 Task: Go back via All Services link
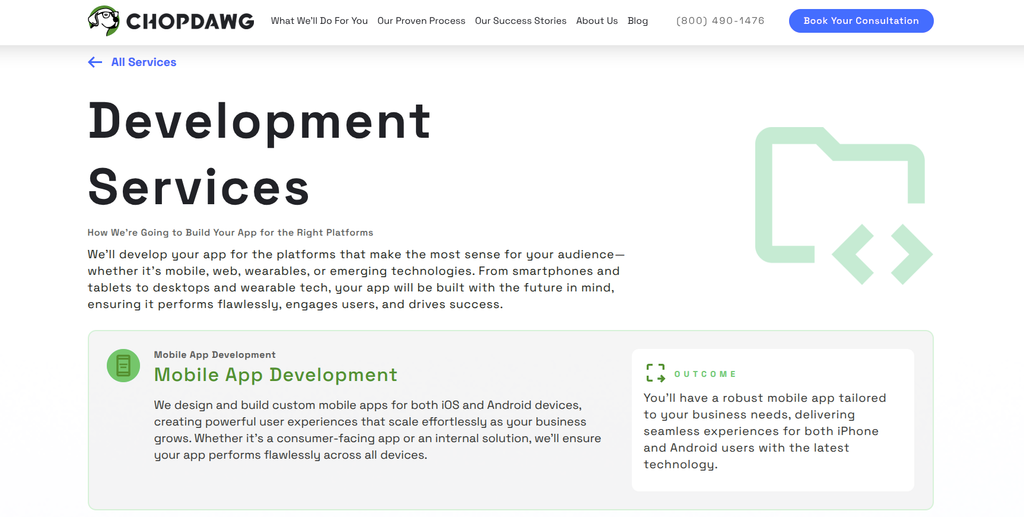pyautogui.click(x=144, y=62)
